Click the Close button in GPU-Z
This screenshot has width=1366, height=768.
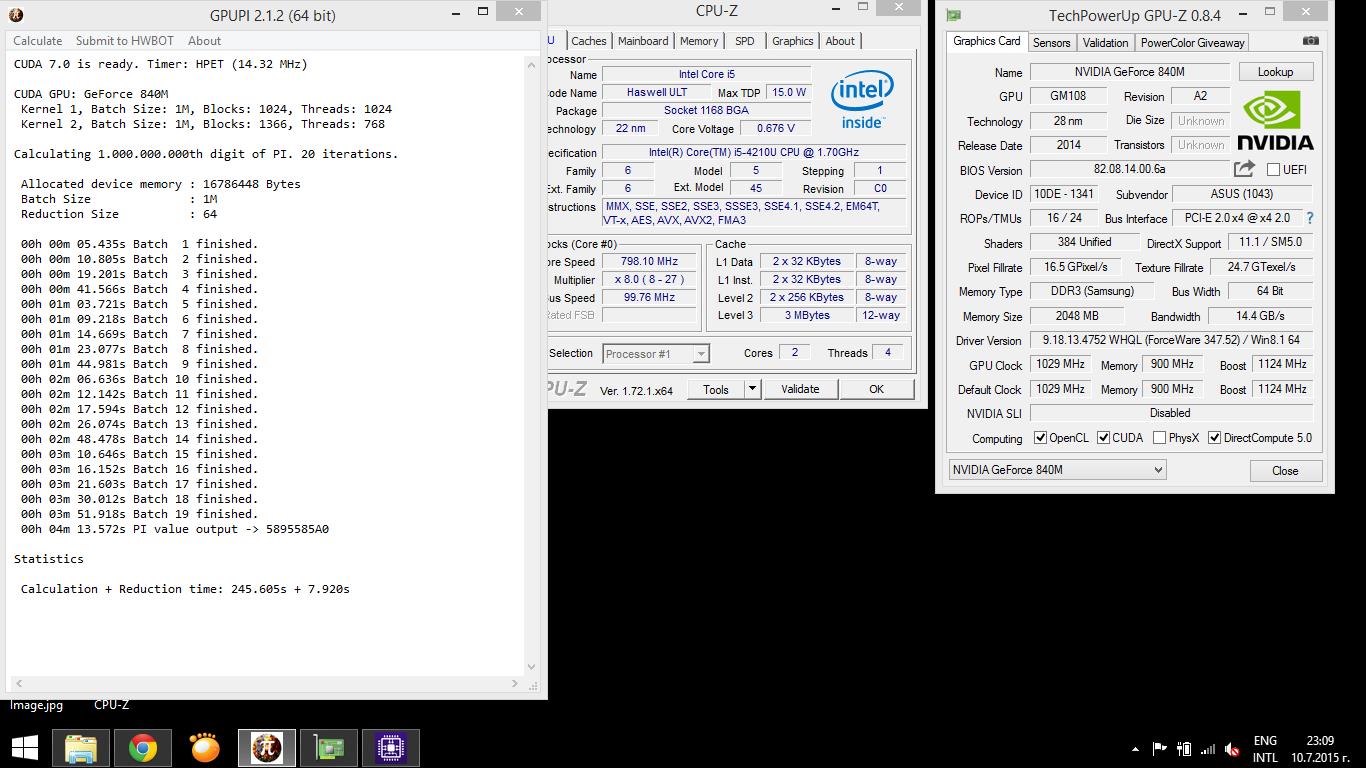(1285, 471)
